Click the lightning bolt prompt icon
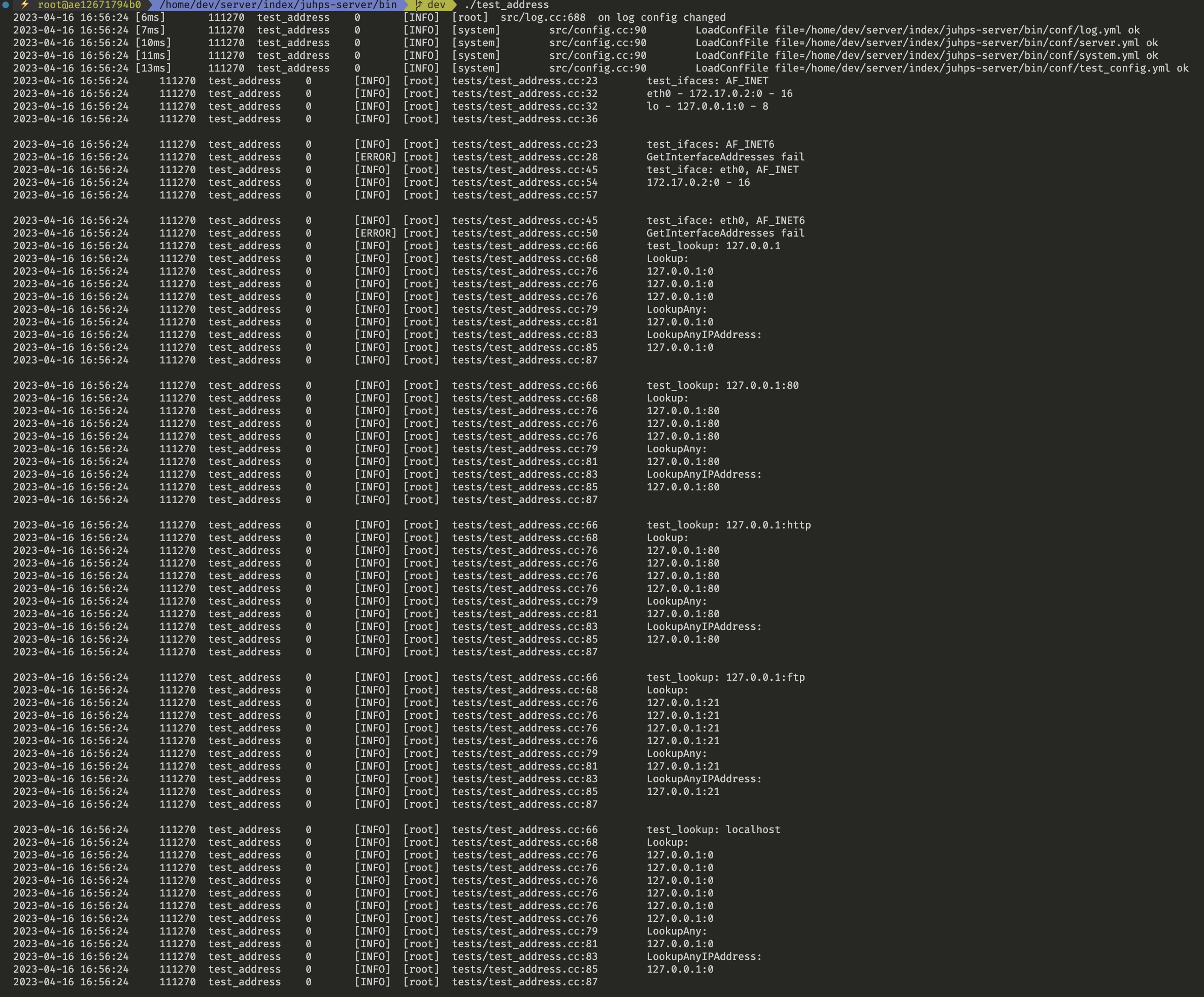 click(x=25, y=5)
